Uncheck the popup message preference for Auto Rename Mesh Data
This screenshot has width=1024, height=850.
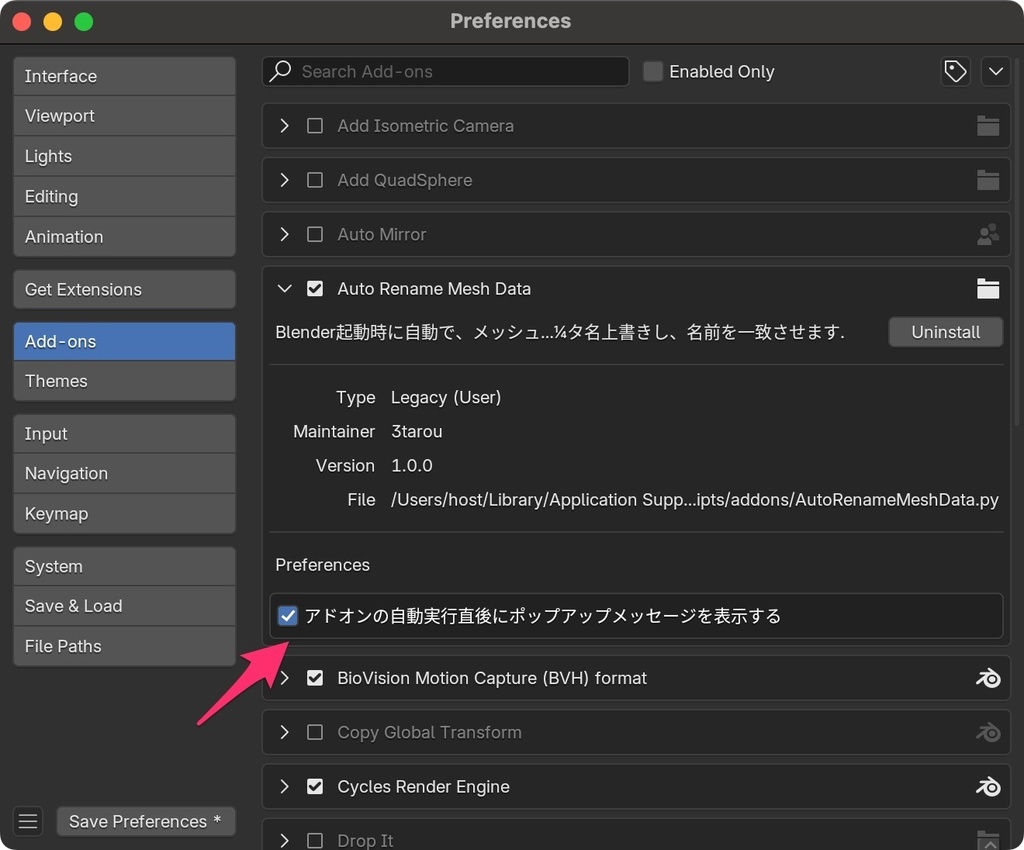pos(288,616)
